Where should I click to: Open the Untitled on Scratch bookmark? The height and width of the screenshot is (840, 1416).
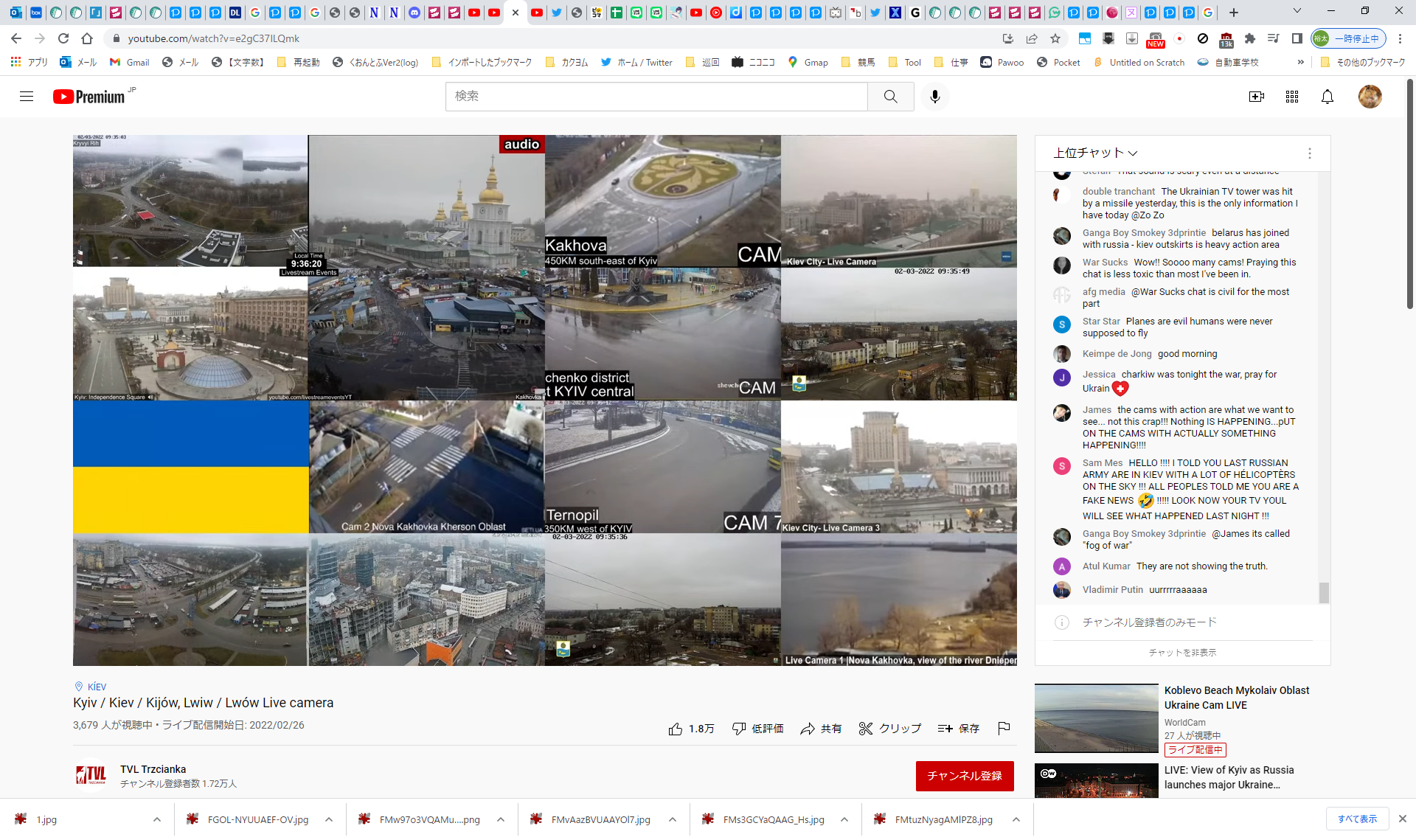[x=1139, y=63]
